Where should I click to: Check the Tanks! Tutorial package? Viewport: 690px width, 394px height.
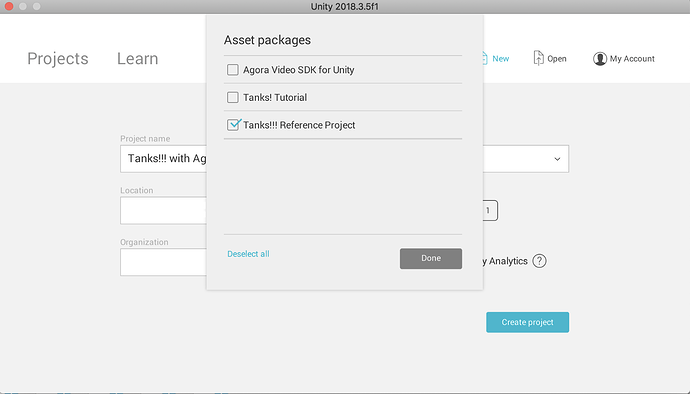pos(232,97)
